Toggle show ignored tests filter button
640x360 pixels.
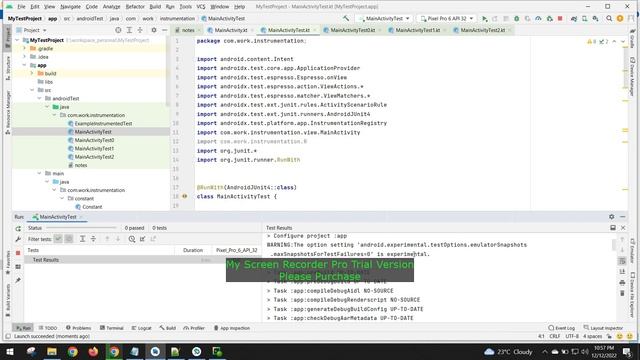[69, 239]
